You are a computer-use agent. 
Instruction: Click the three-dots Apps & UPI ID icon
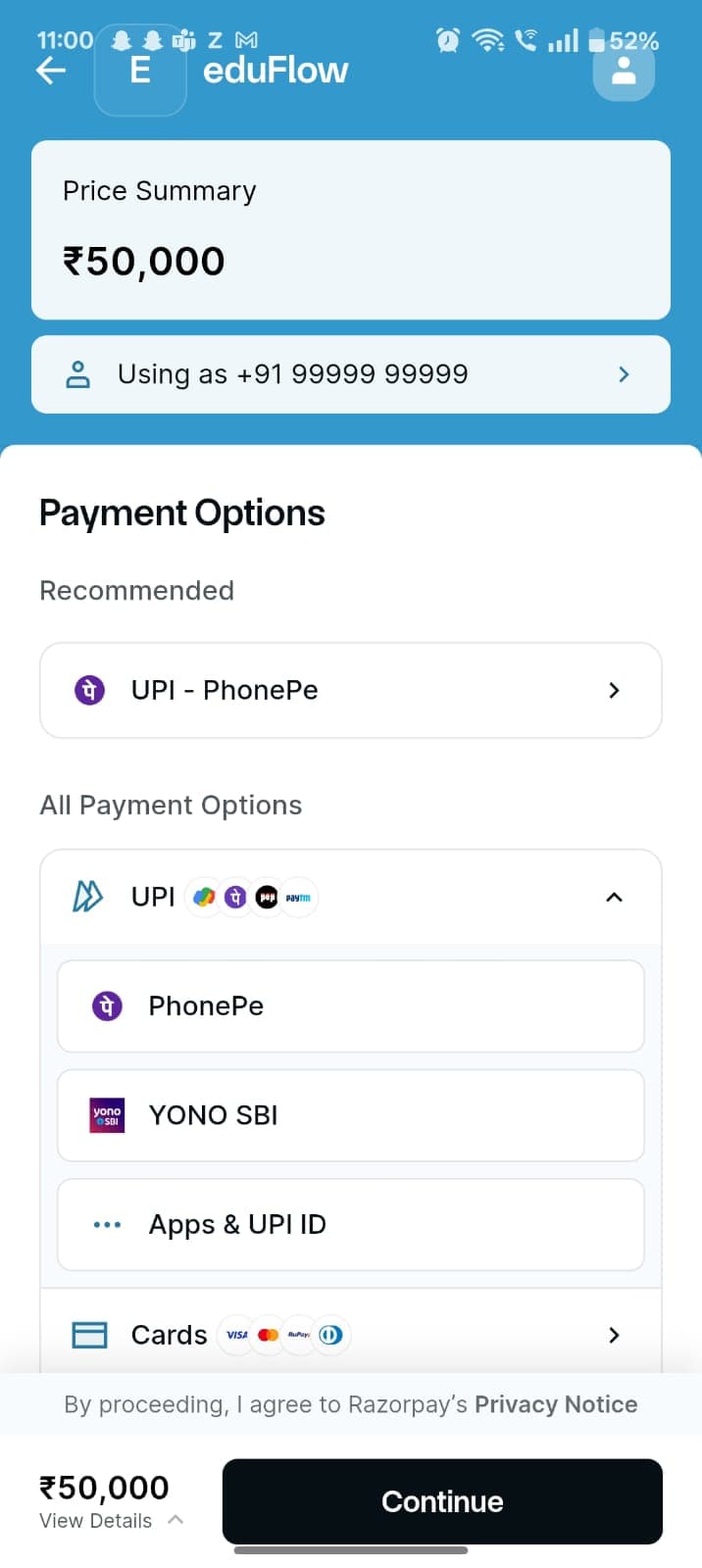pos(107,1225)
